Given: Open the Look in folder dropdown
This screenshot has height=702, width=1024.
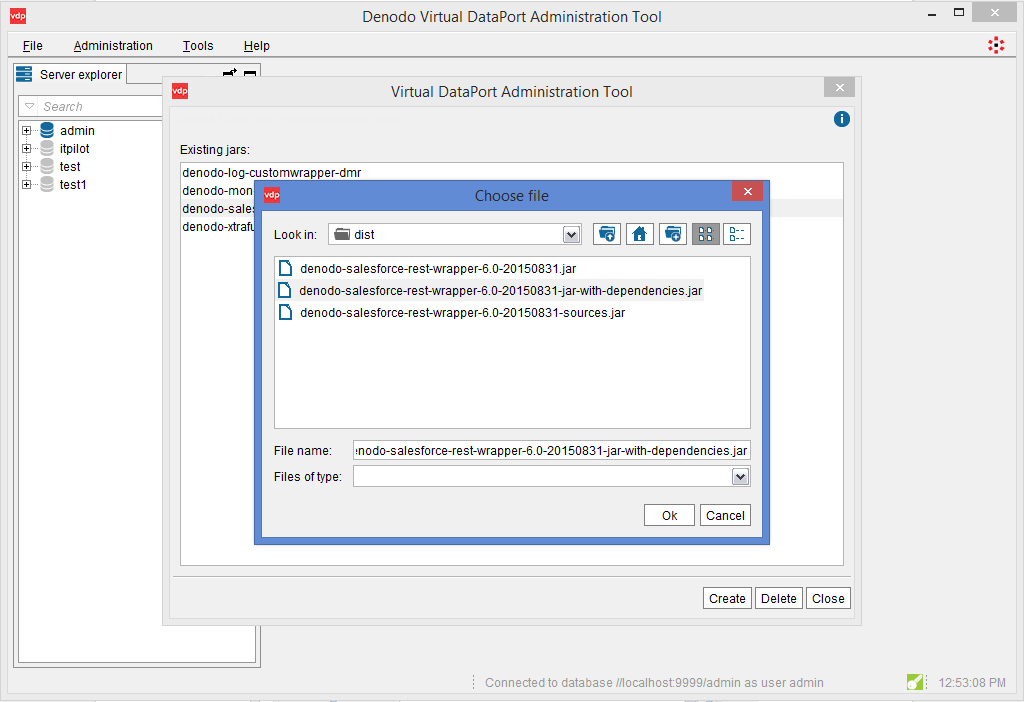Looking at the screenshot, I should pyautogui.click(x=571, y=235).
